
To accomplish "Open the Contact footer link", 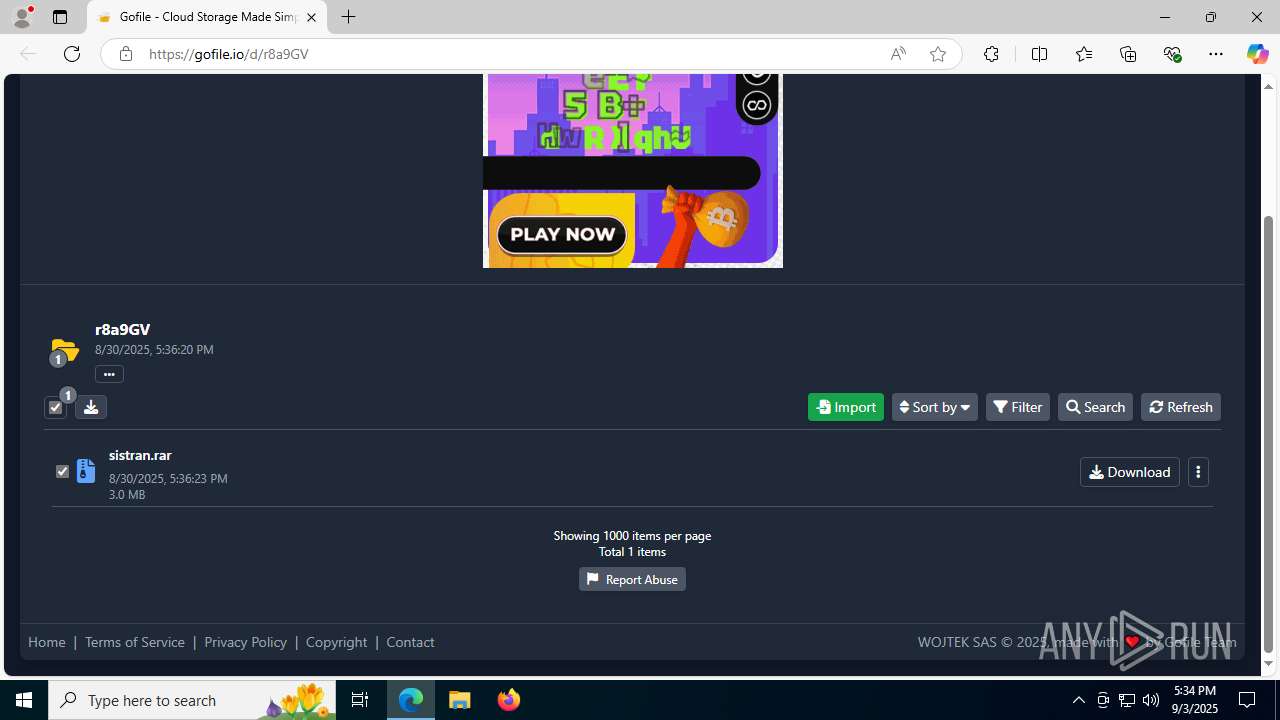I will [x=410, y=642].
